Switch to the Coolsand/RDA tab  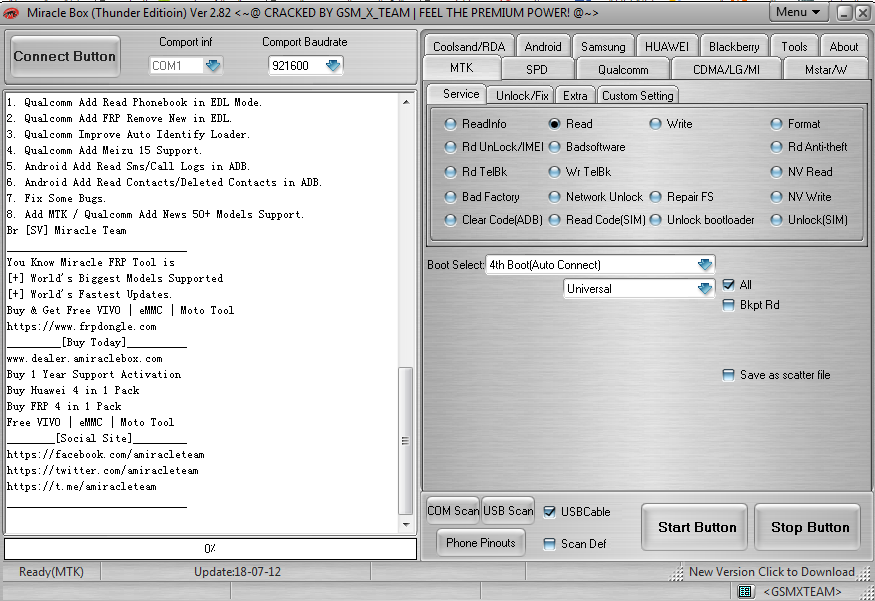469,46
